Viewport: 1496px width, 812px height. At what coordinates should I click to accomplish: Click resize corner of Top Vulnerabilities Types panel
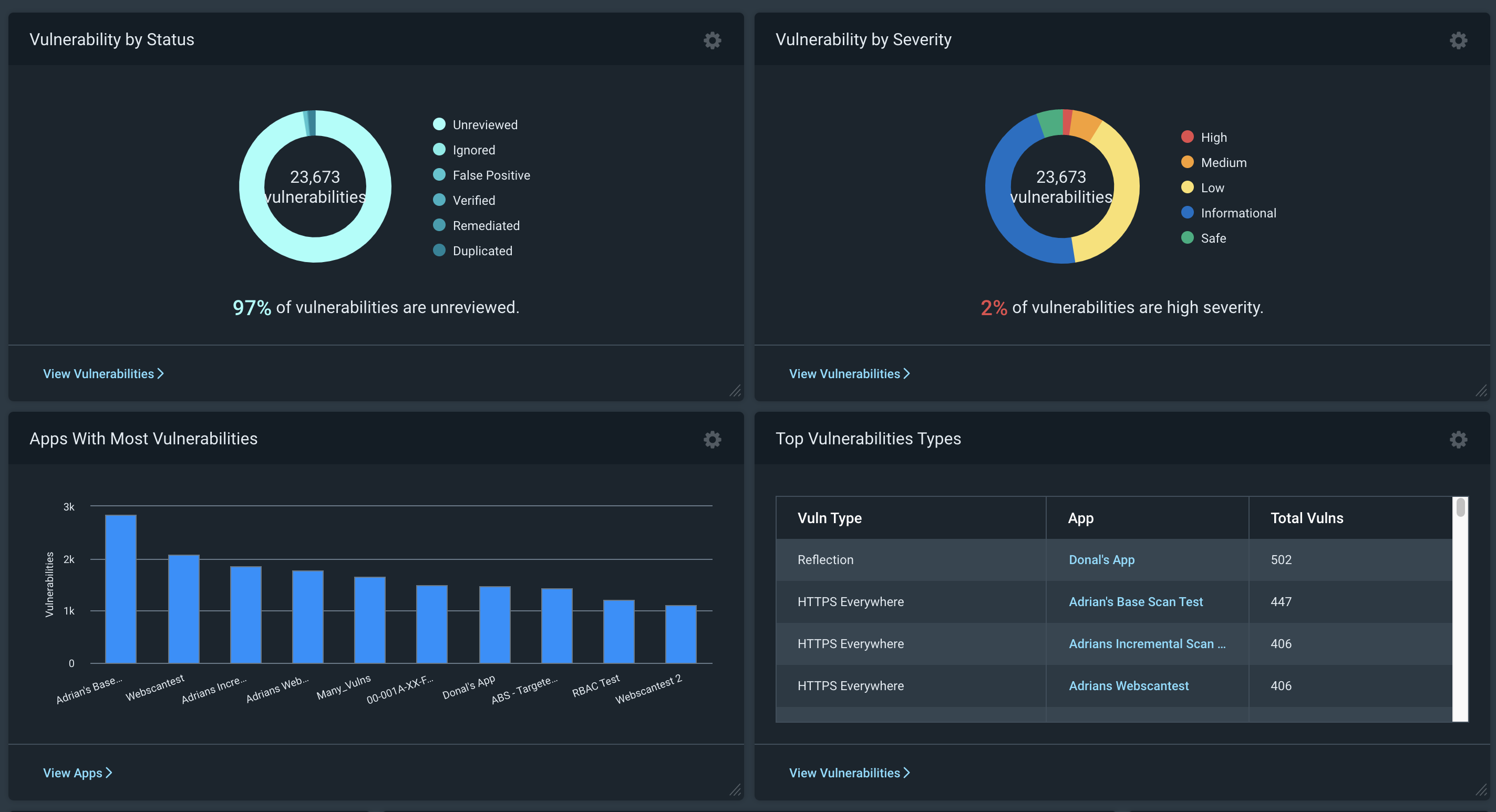click(1481, 790)
